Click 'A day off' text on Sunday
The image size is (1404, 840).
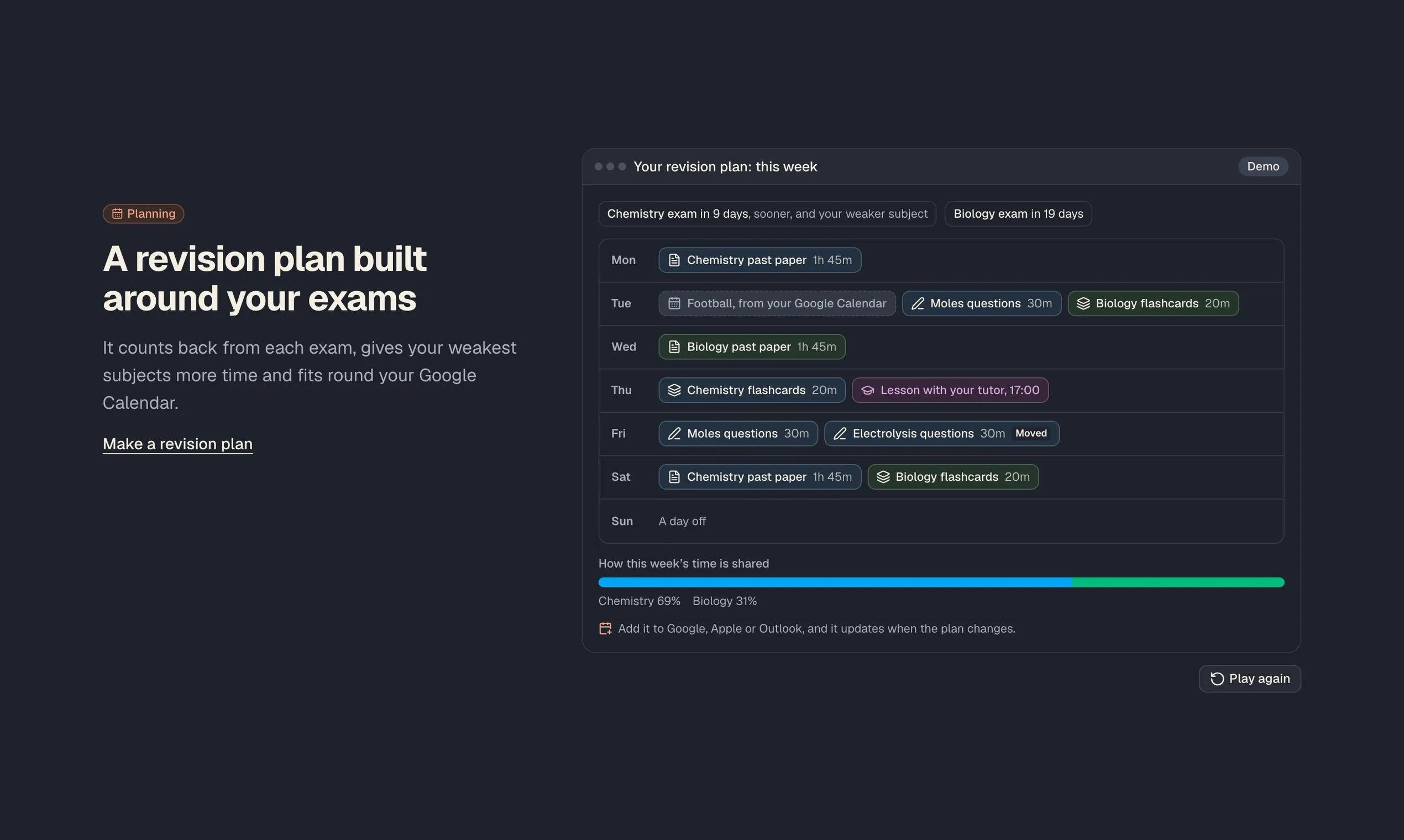pos(682,521)
